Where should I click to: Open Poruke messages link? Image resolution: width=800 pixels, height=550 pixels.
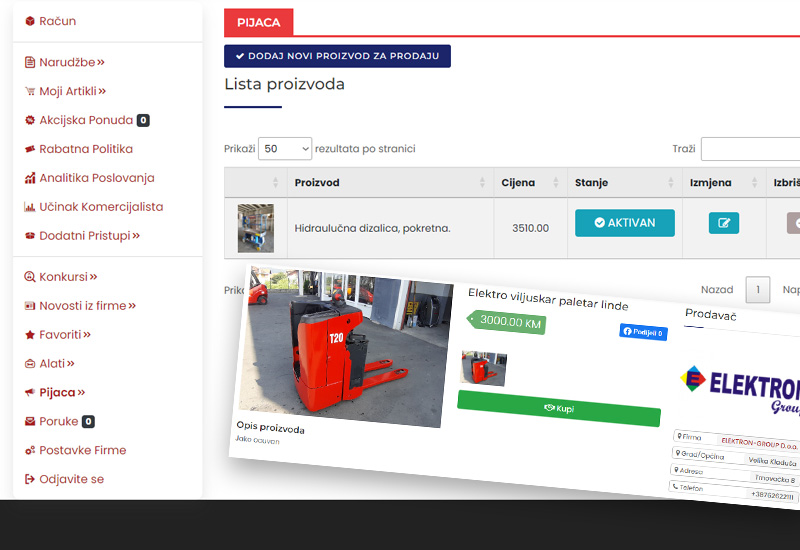59,421
